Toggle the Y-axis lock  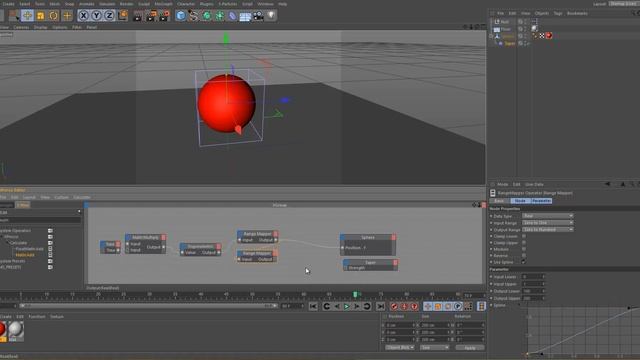(96, 16)
